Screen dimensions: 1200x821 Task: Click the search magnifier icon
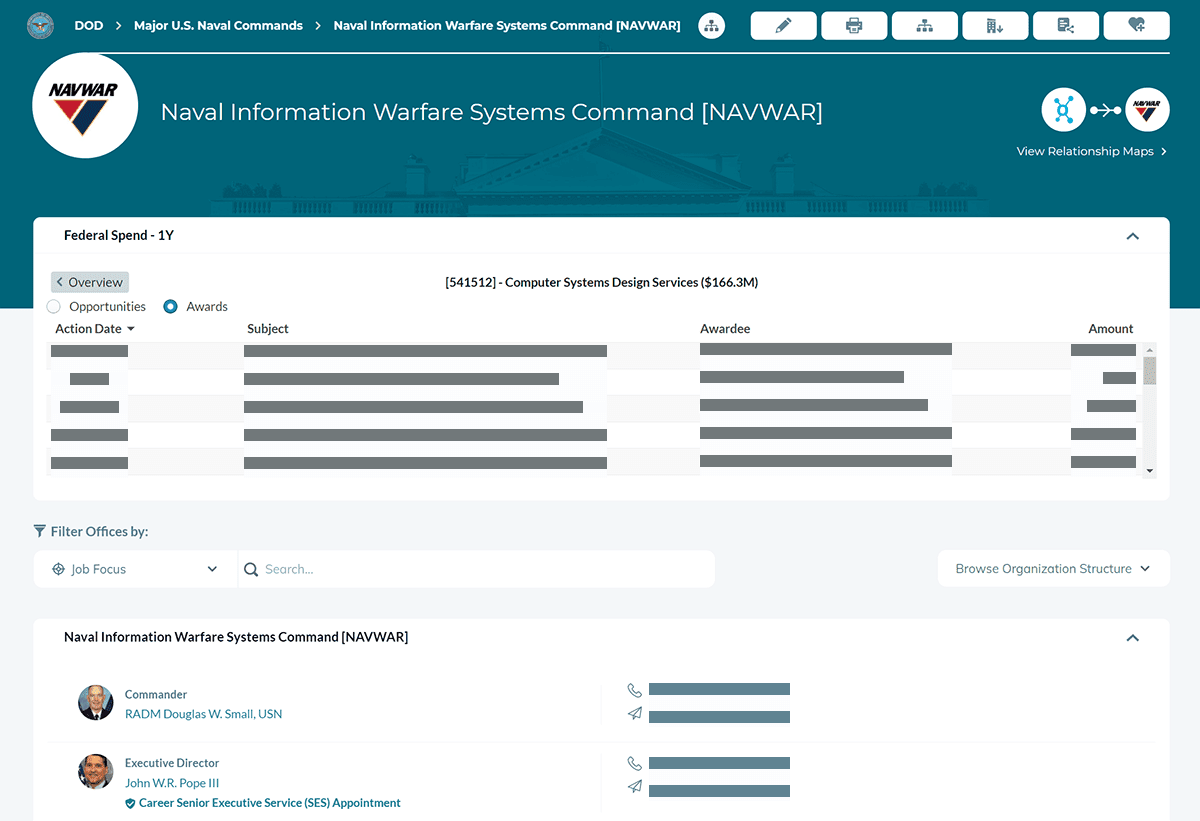point(251,569)
